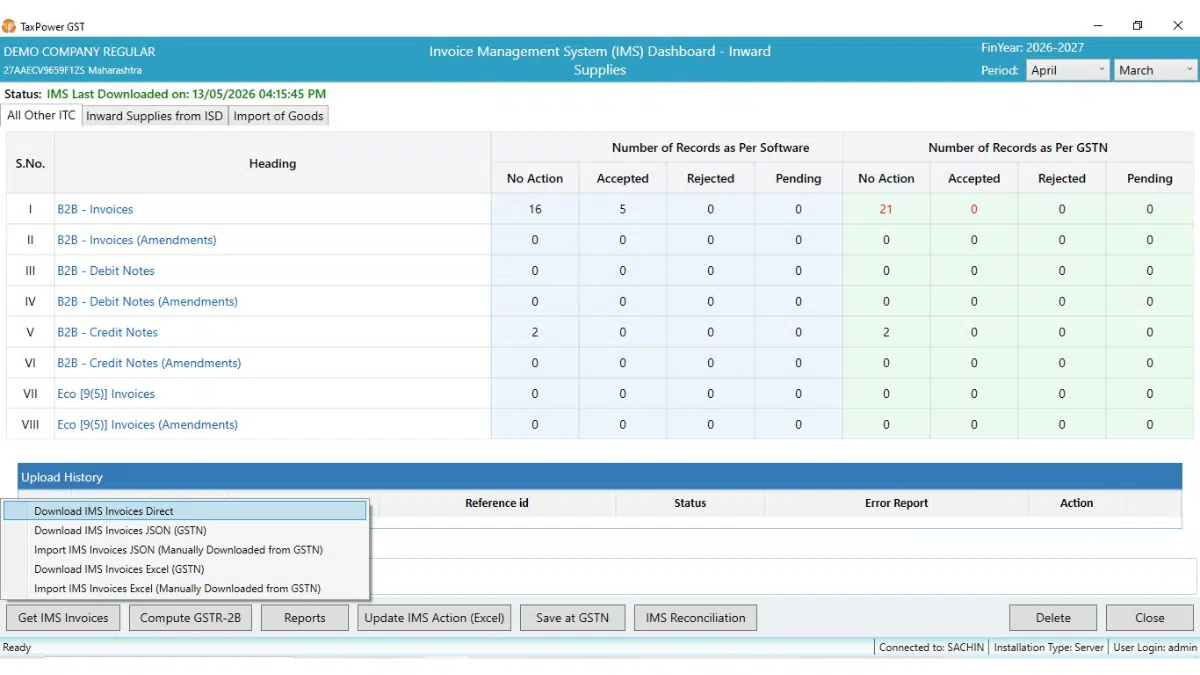The image size is (1200, 675).
Task: Click the 16 software No Action cell
Action: 535,209
